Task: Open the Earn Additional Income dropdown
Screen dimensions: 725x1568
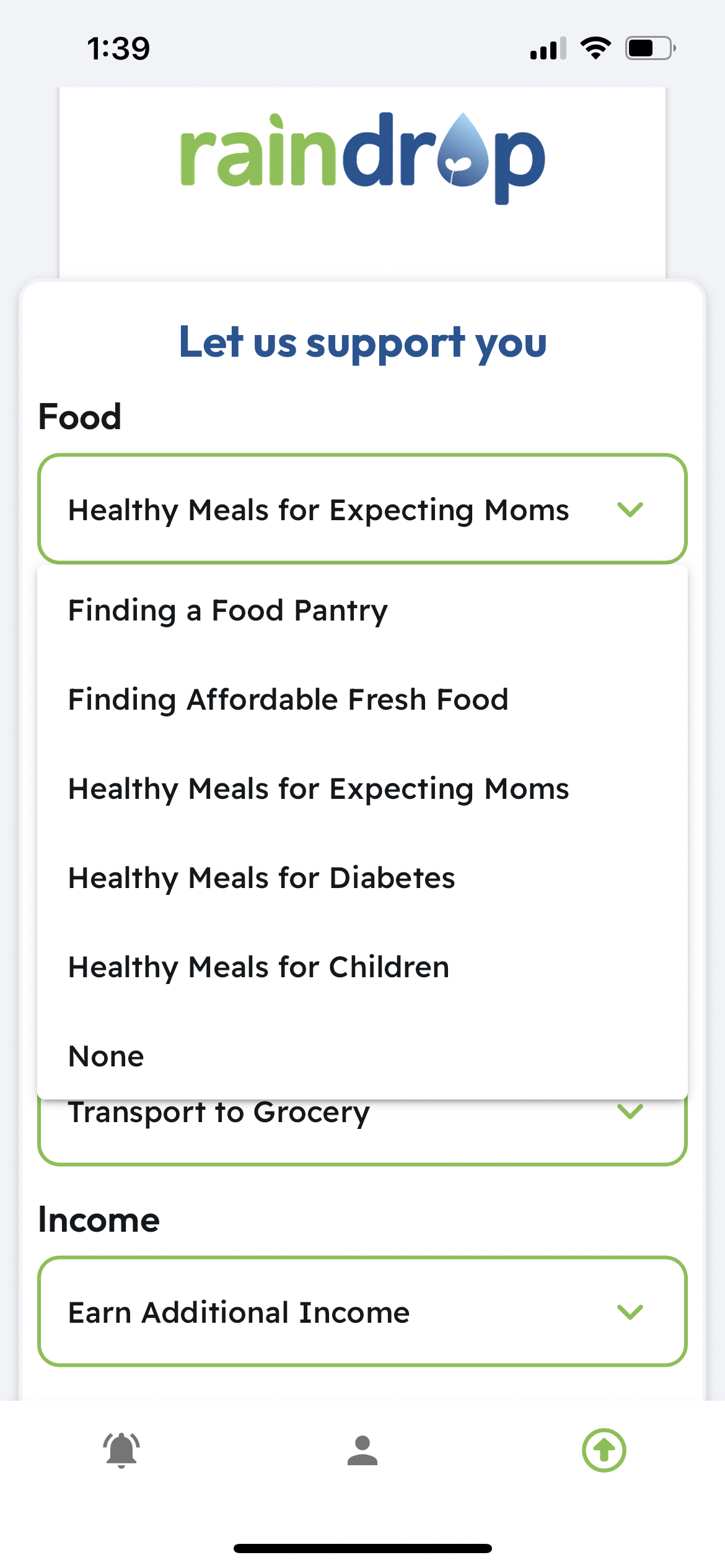Action: coord(362,1312)
